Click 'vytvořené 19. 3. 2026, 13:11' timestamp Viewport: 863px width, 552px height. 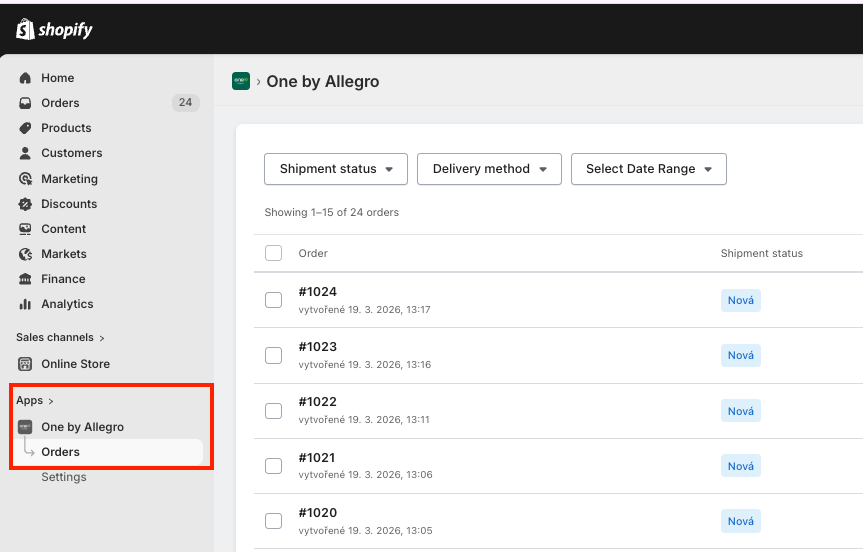coord(364,420)
